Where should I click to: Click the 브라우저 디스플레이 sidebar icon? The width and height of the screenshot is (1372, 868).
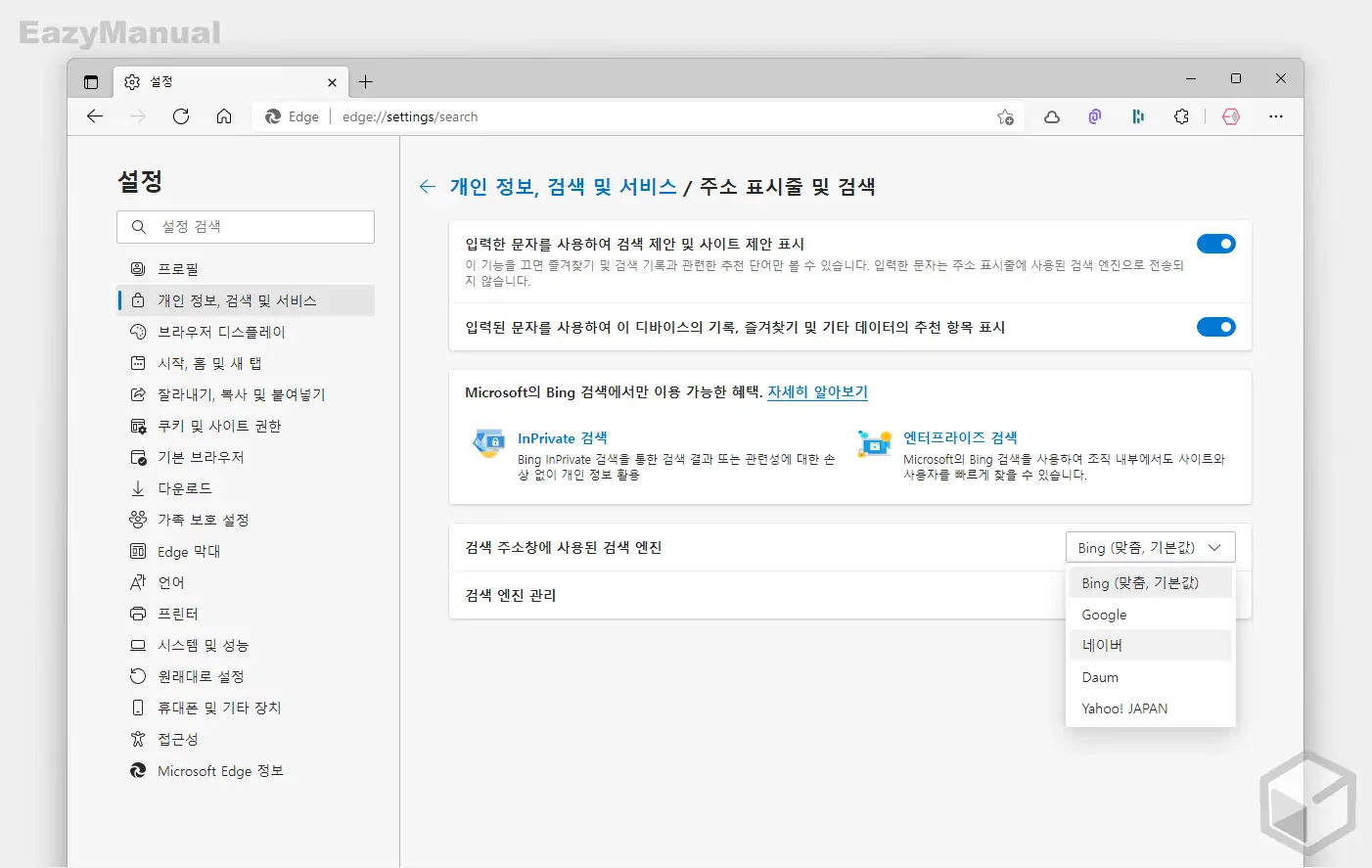tap(138, 332)
